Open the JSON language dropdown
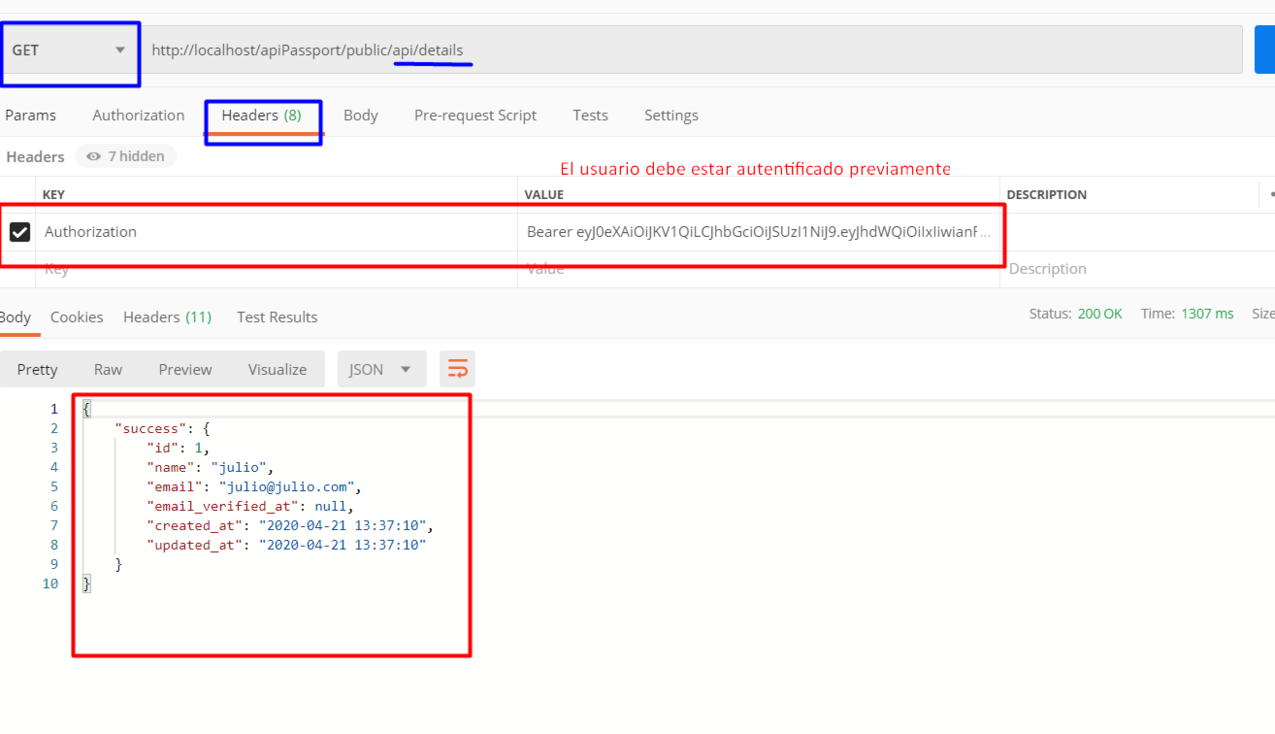Viewport: 1275px width, 734px height. (381, 369)
